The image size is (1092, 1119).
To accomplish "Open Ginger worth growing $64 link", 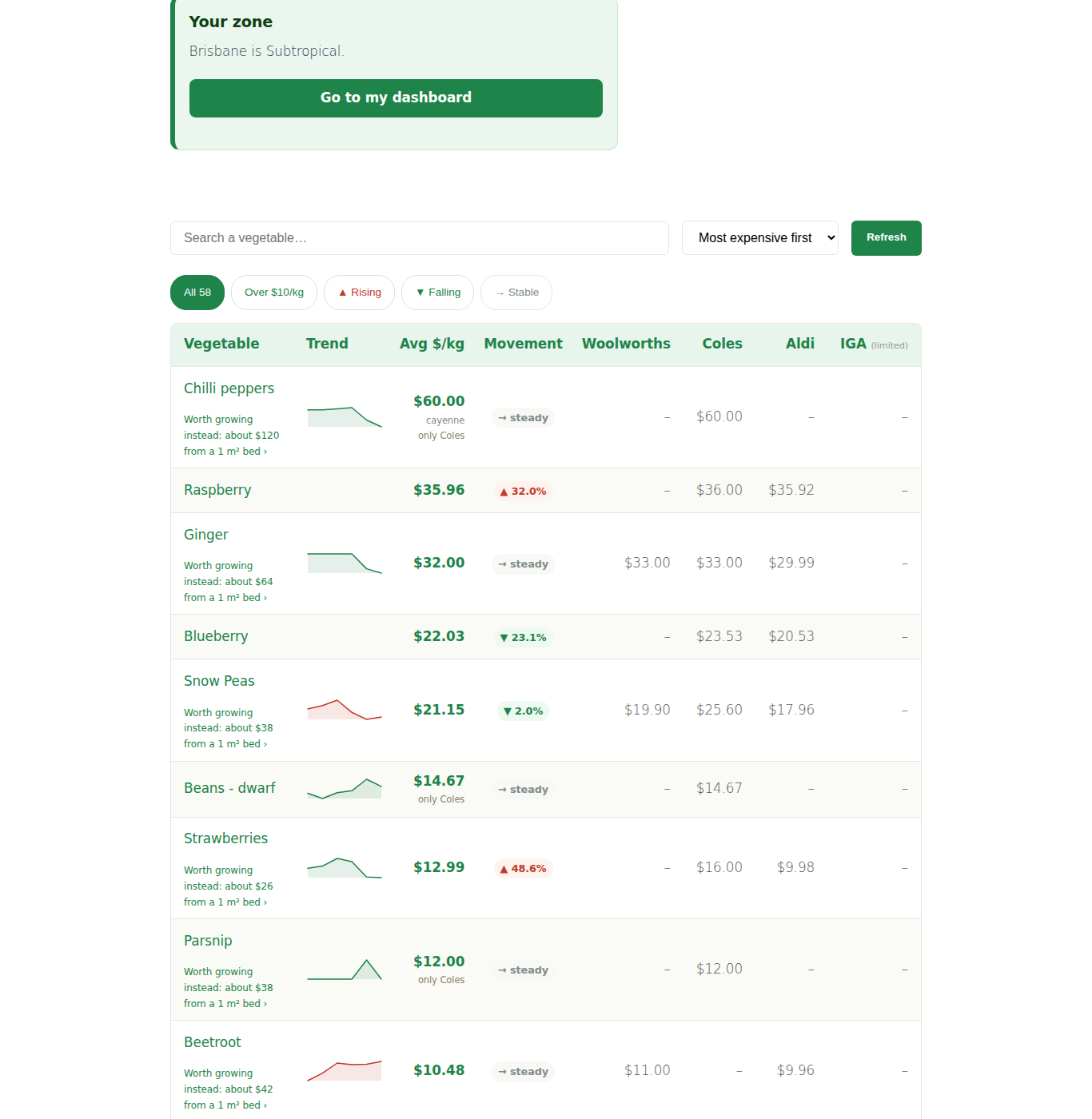I will click(x=229, y=582).
